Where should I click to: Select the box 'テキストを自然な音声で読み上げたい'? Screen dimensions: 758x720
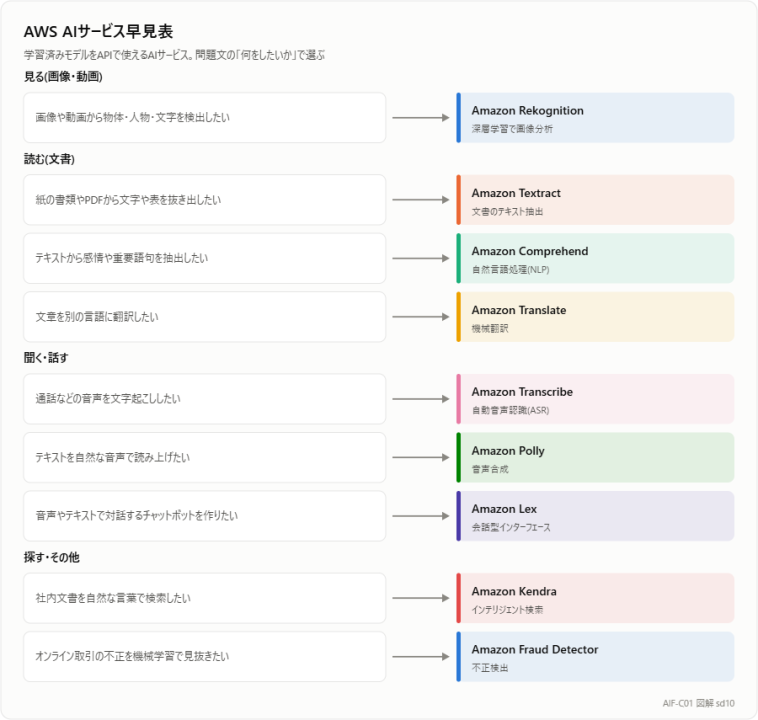204,457
